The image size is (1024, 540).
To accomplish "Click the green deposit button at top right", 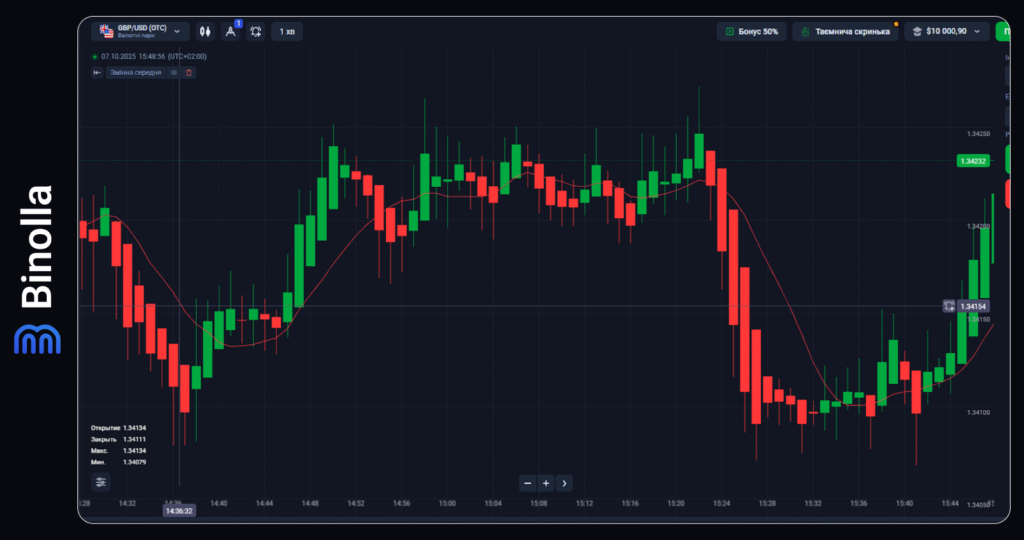I will click(x=1001, y=32).
